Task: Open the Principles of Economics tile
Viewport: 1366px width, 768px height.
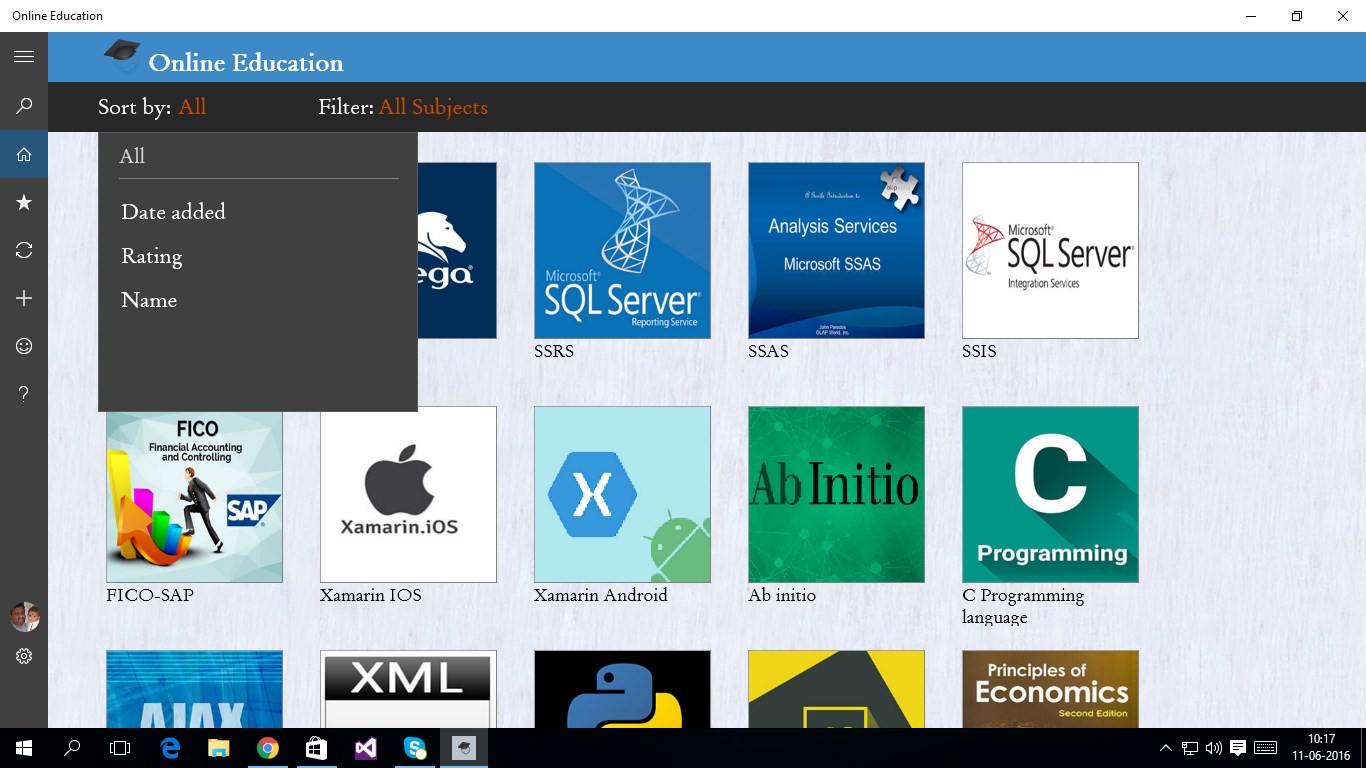Action: coord(1050,689)
